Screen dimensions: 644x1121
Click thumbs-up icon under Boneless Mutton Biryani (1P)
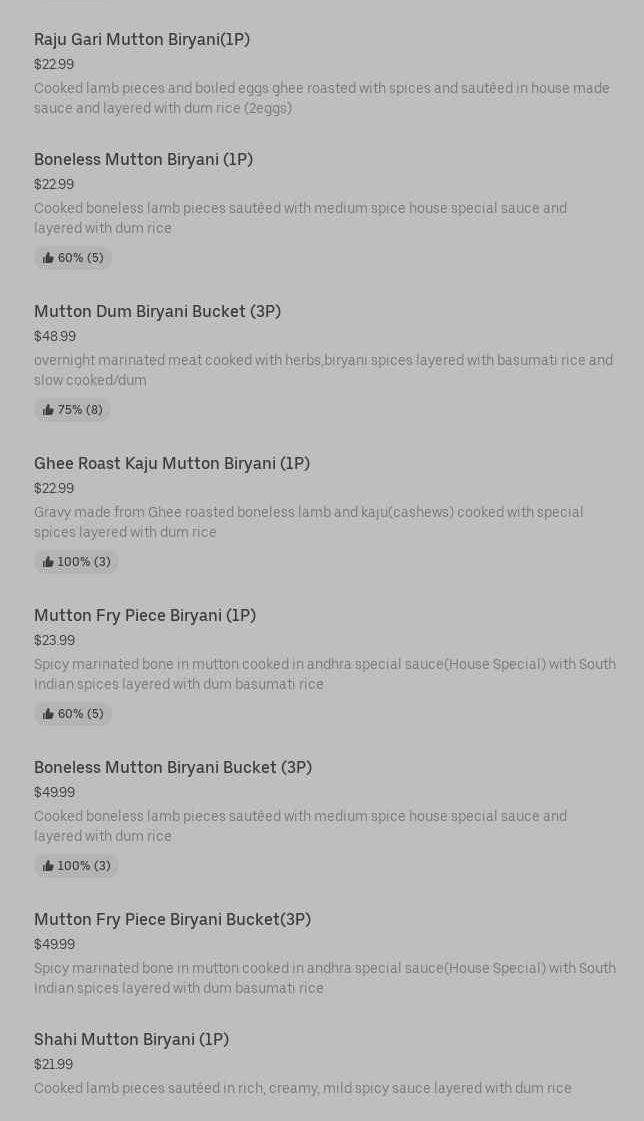[x=48, y=258]
